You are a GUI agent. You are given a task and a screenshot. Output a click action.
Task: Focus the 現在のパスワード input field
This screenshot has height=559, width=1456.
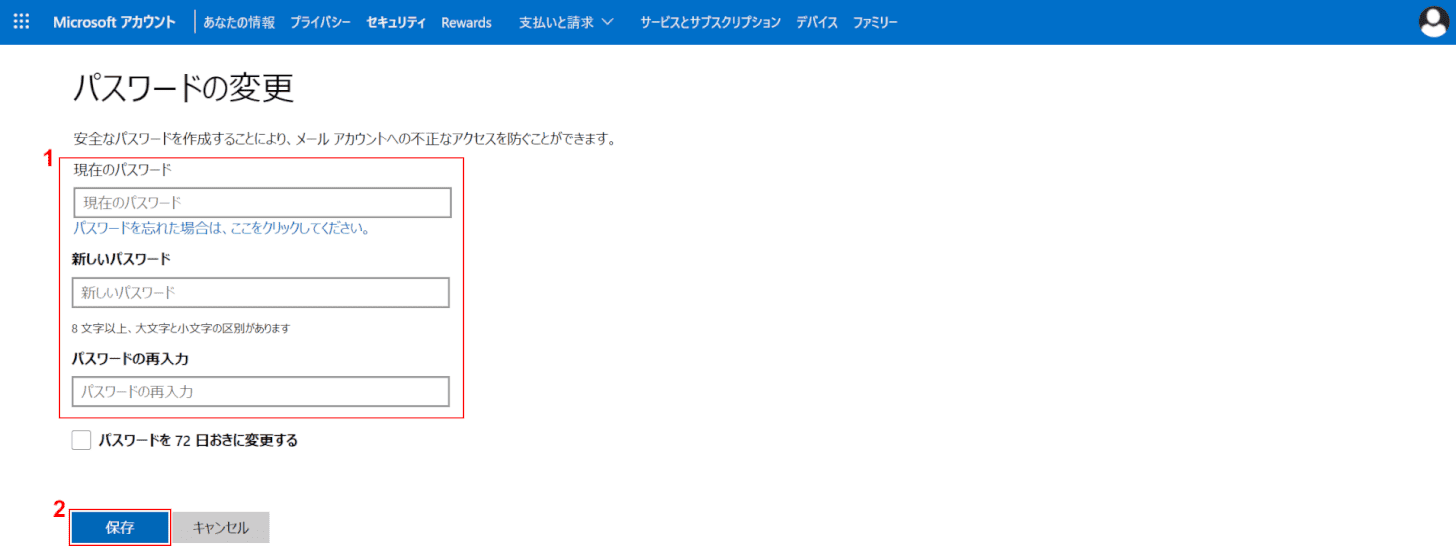click(263, 203)
